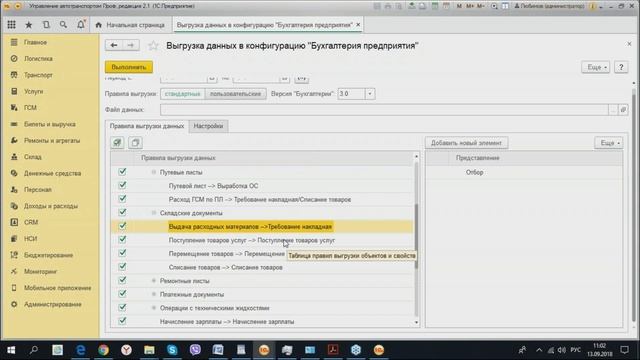Screen dimensions: 640x360
Task: Click Добавить новый элемент button
Action: (467, 143)
